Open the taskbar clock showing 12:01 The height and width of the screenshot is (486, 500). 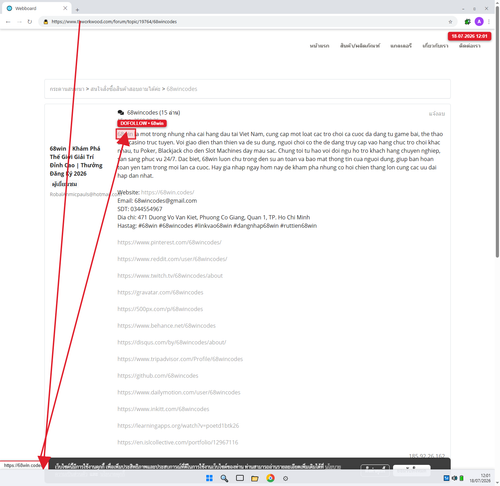click(x=480, y=478)
